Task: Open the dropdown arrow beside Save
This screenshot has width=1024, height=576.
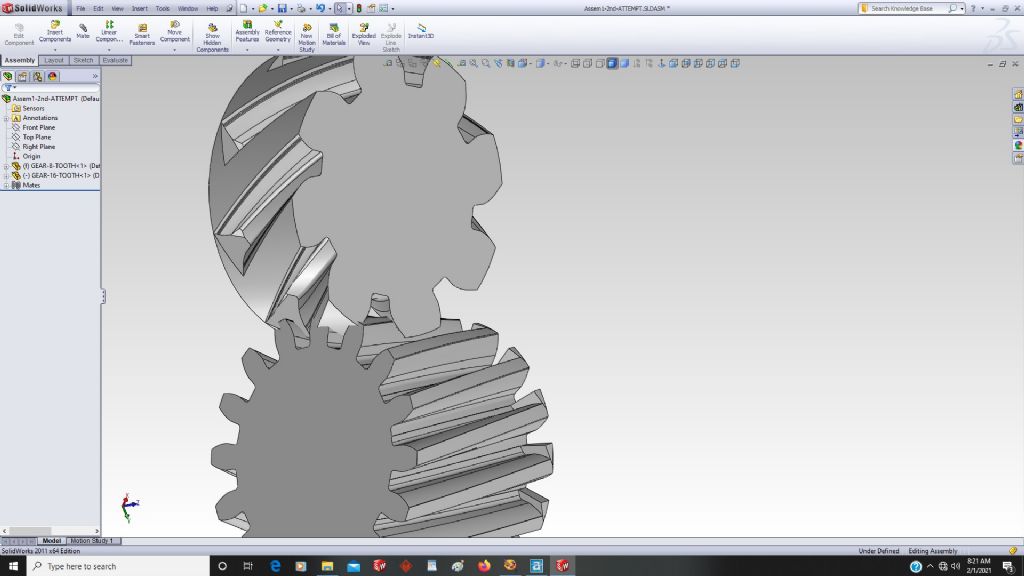Action: click(291, 8)
